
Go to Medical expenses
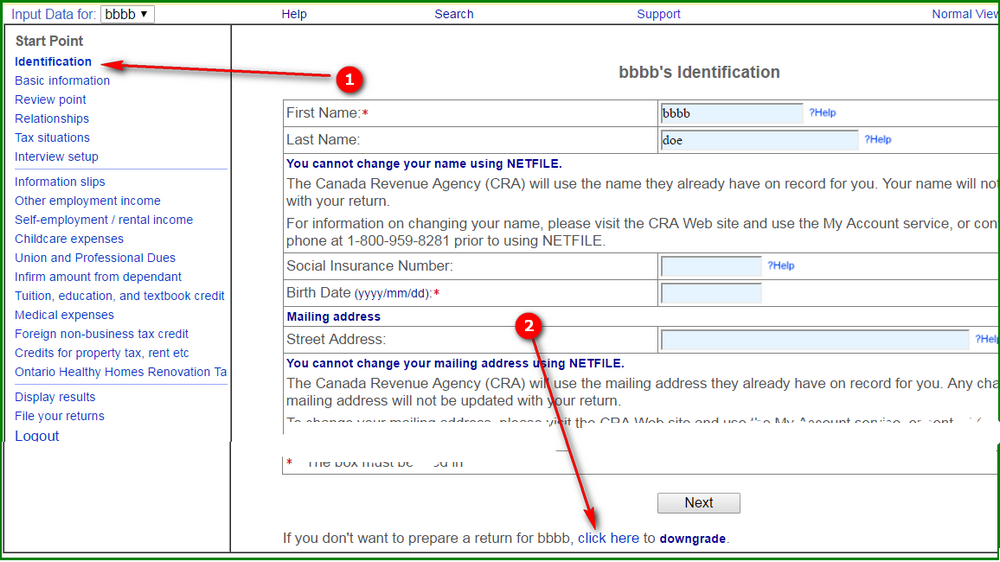coord(64,315)
